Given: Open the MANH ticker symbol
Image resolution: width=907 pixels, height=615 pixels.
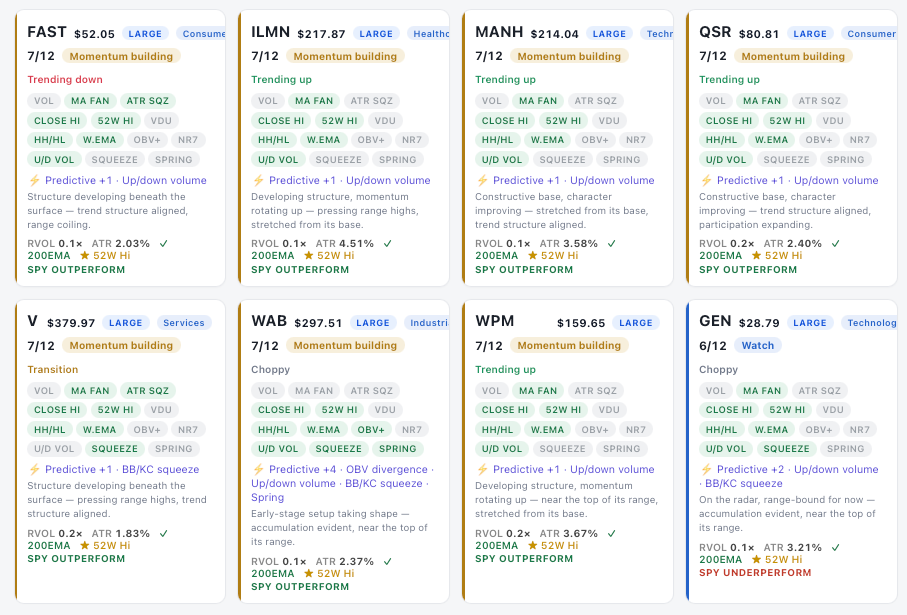Looking at the screenshot, I should (x=499, y=32).
